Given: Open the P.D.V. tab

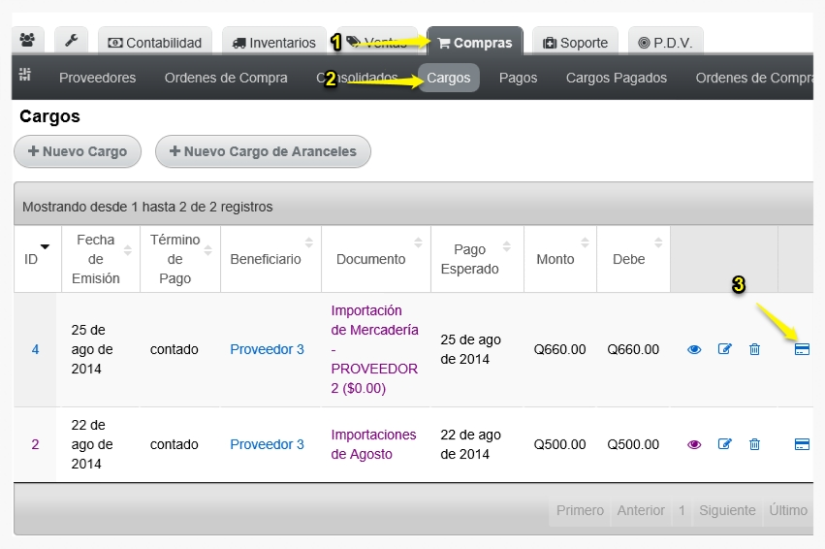Looking at the screenshot, I should 665,42.
